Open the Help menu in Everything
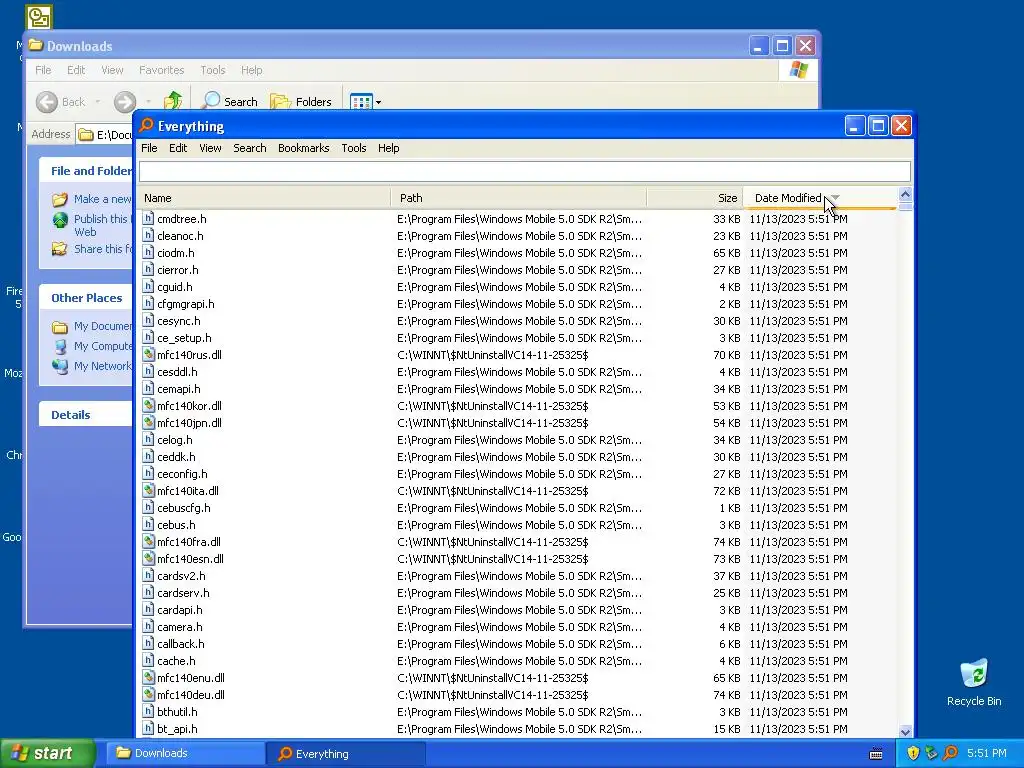1024x768 pixels. point(388,148)
